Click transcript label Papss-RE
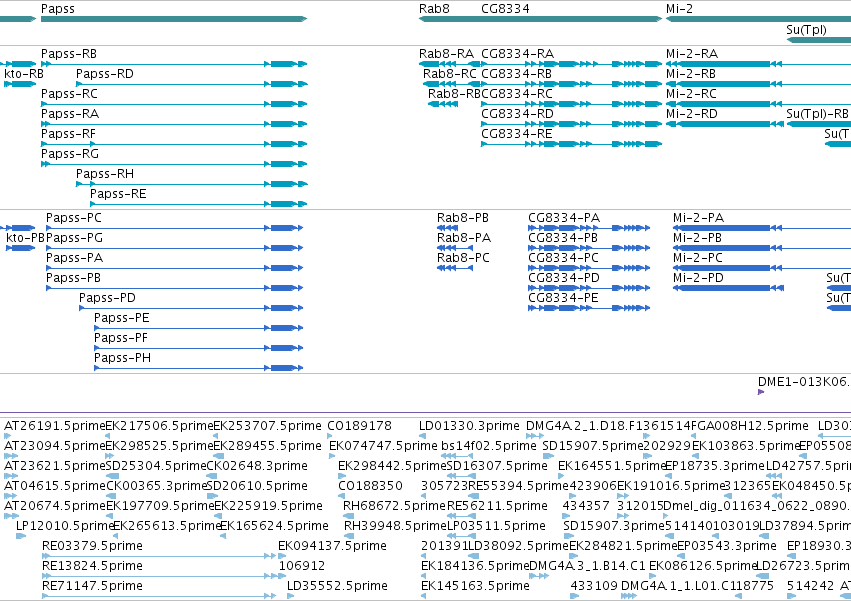The width and height of the screenshot is (851, 601). 118,194
